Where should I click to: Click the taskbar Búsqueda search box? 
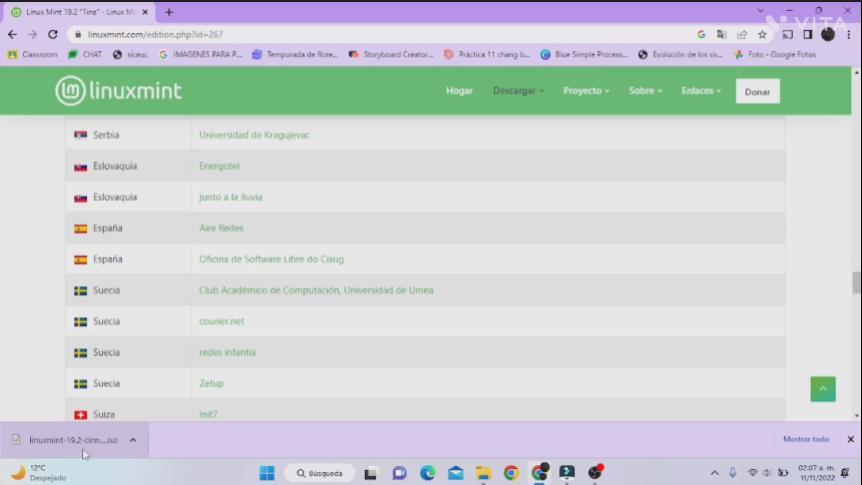319,473
